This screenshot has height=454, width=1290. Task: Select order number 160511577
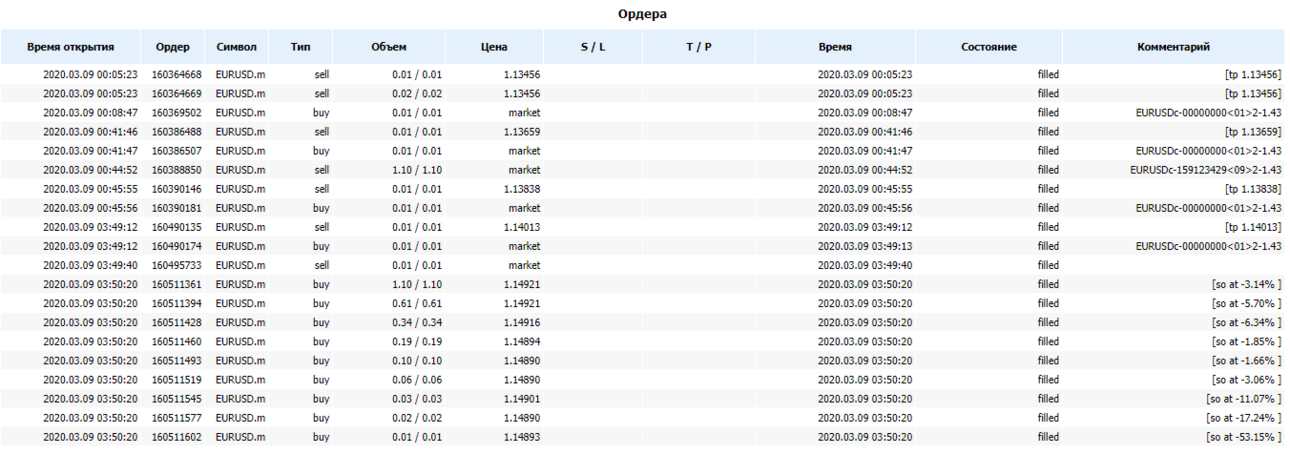click(176, 418)
